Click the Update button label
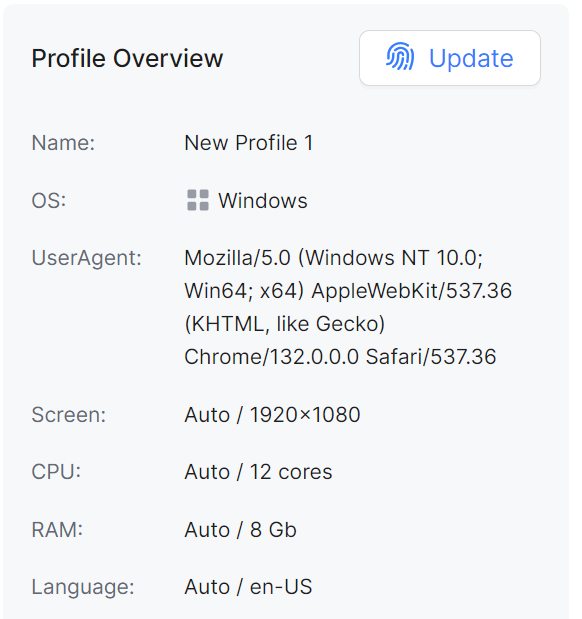Screen dimensions: 582x619 click(x=471, y=58)
